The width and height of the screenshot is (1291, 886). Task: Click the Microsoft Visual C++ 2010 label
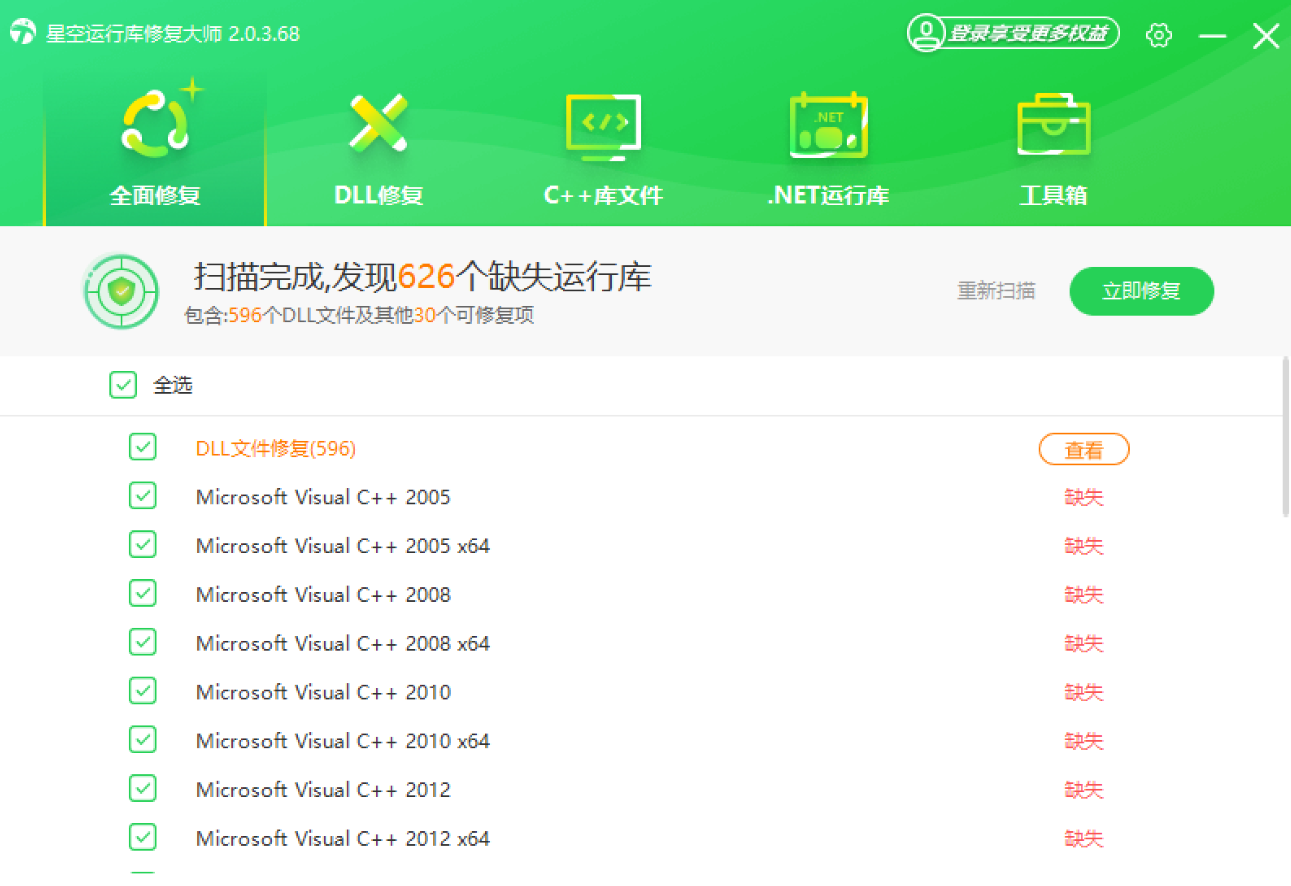point(323,692)
